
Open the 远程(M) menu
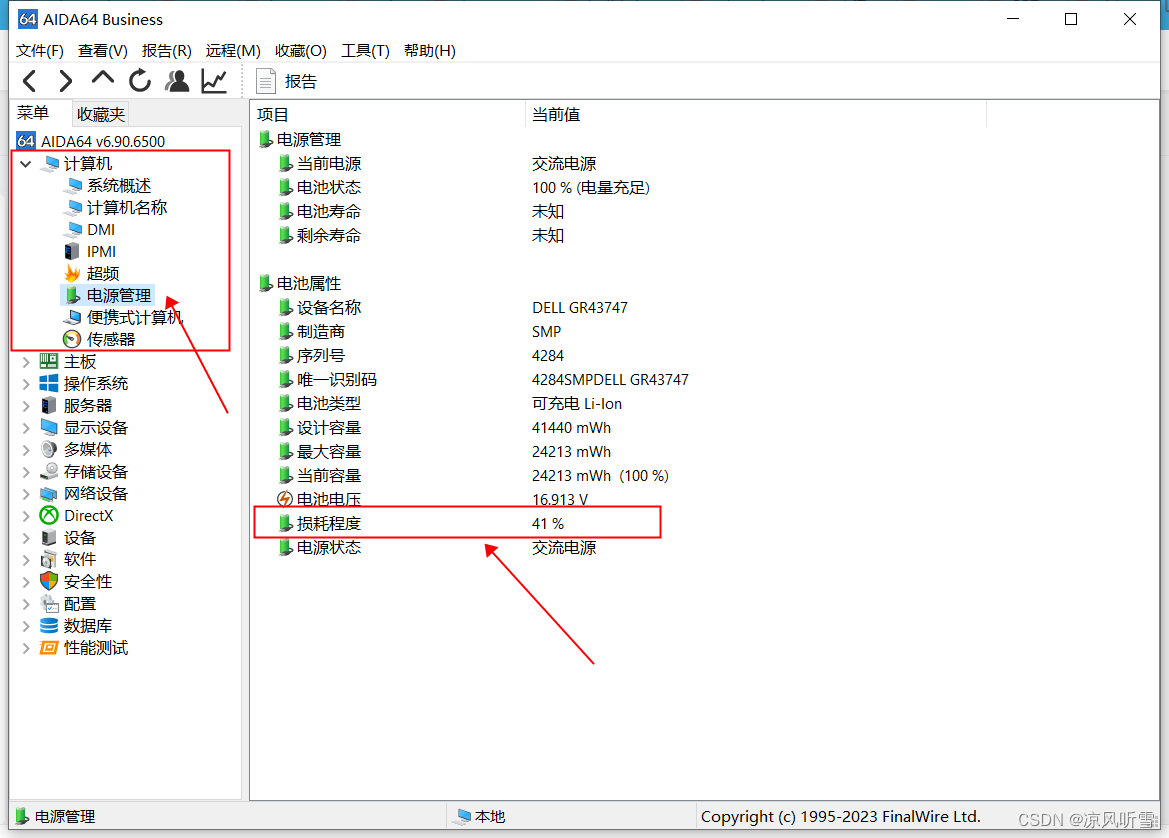(233, 51)
